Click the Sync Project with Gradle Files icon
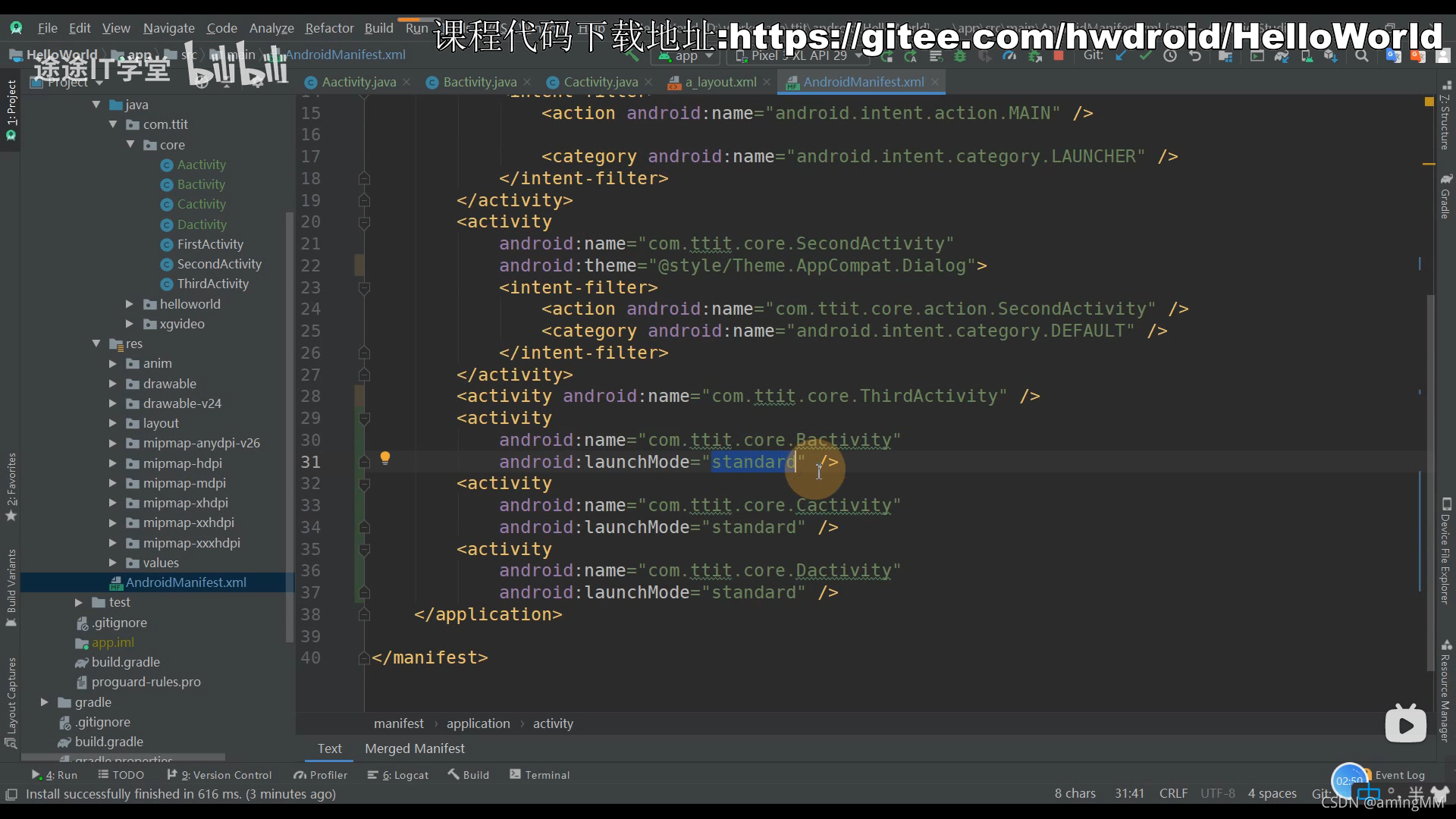The image size is (1456, 819). [x=1282, y=56]
